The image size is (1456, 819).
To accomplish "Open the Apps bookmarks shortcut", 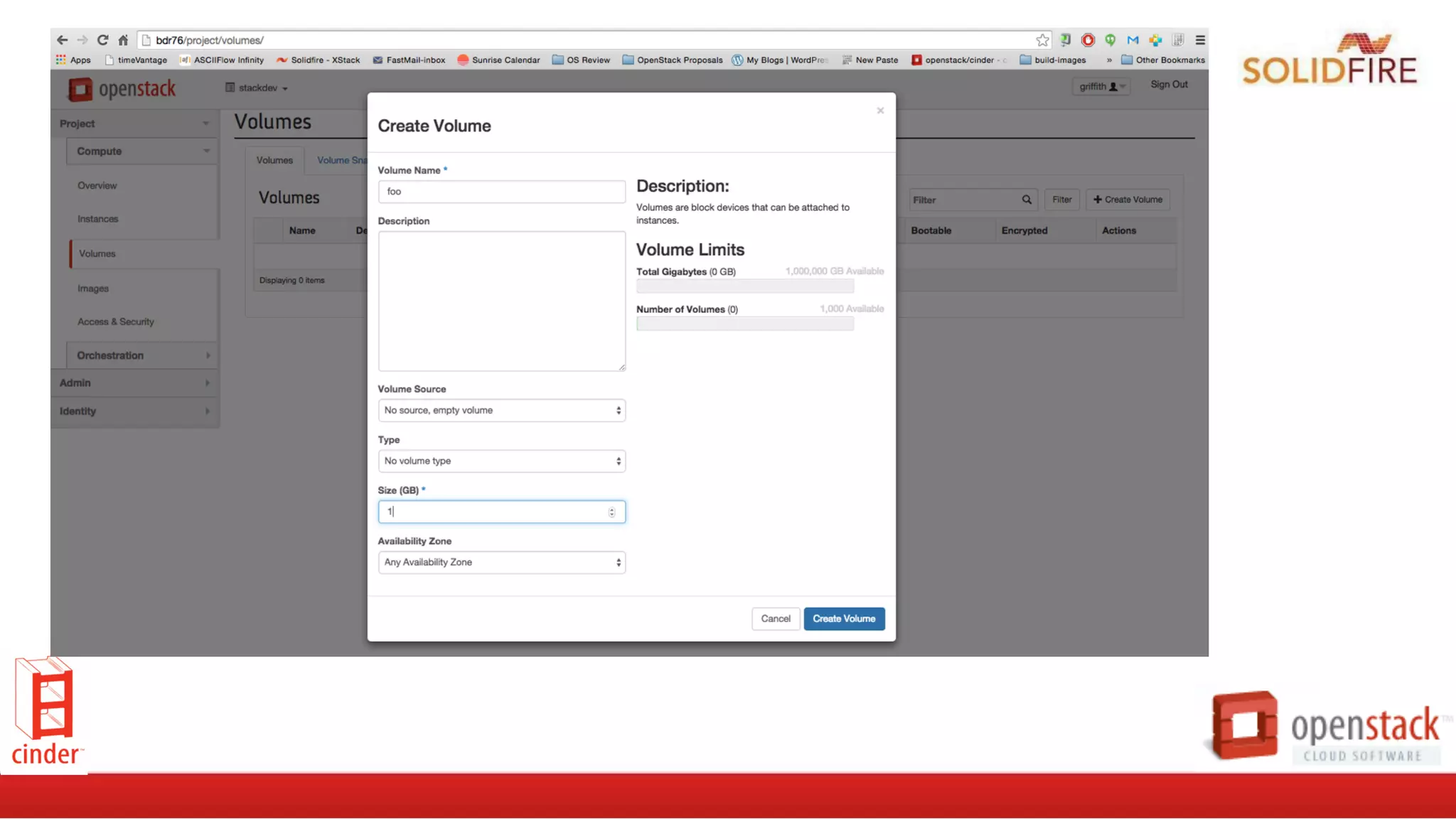I will click(x=73, y=60).
